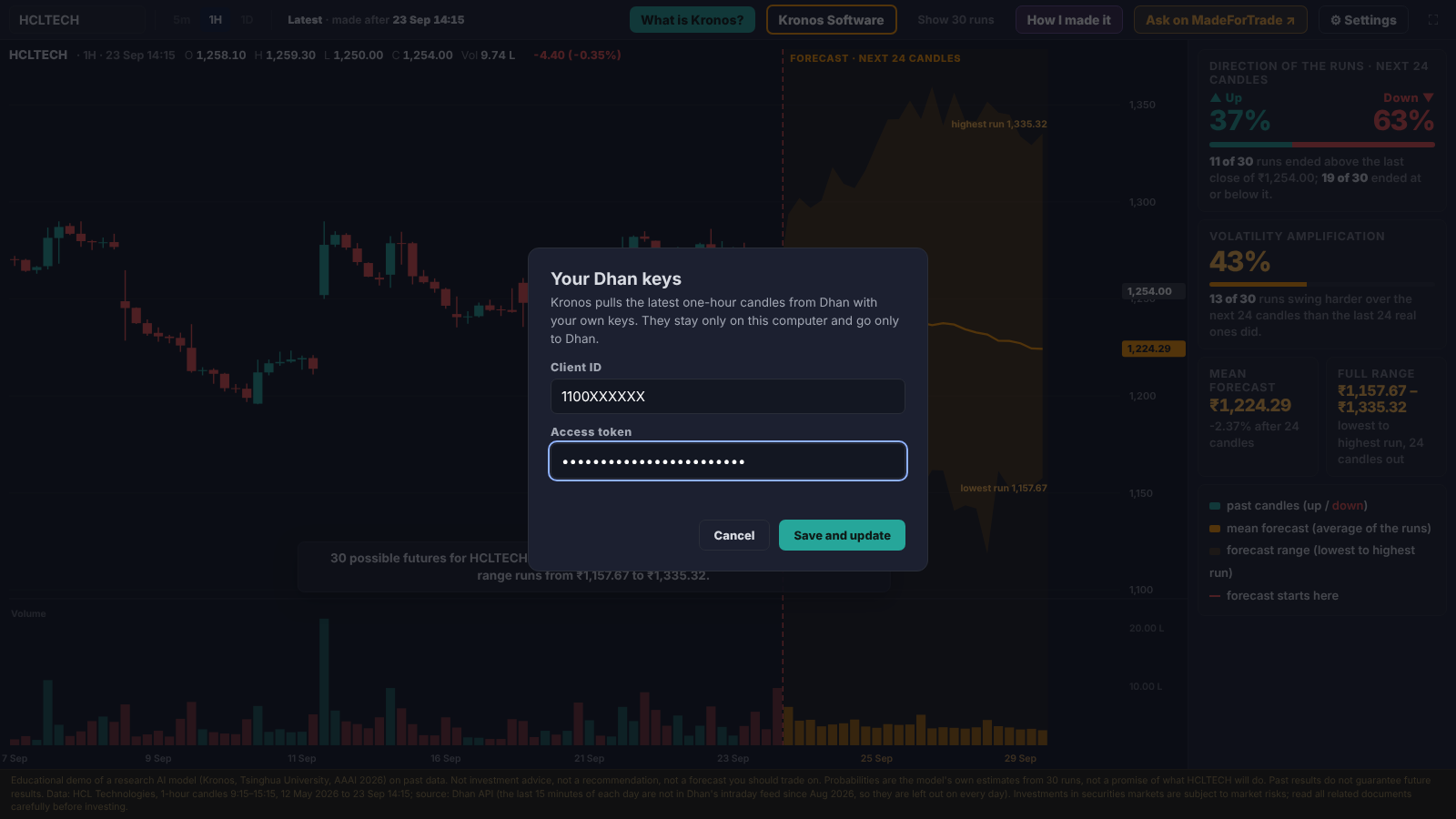This screenshot has height=819, width=1456.
Task: Click the "past candles" legend swatch
Action: coord(1215,506)
